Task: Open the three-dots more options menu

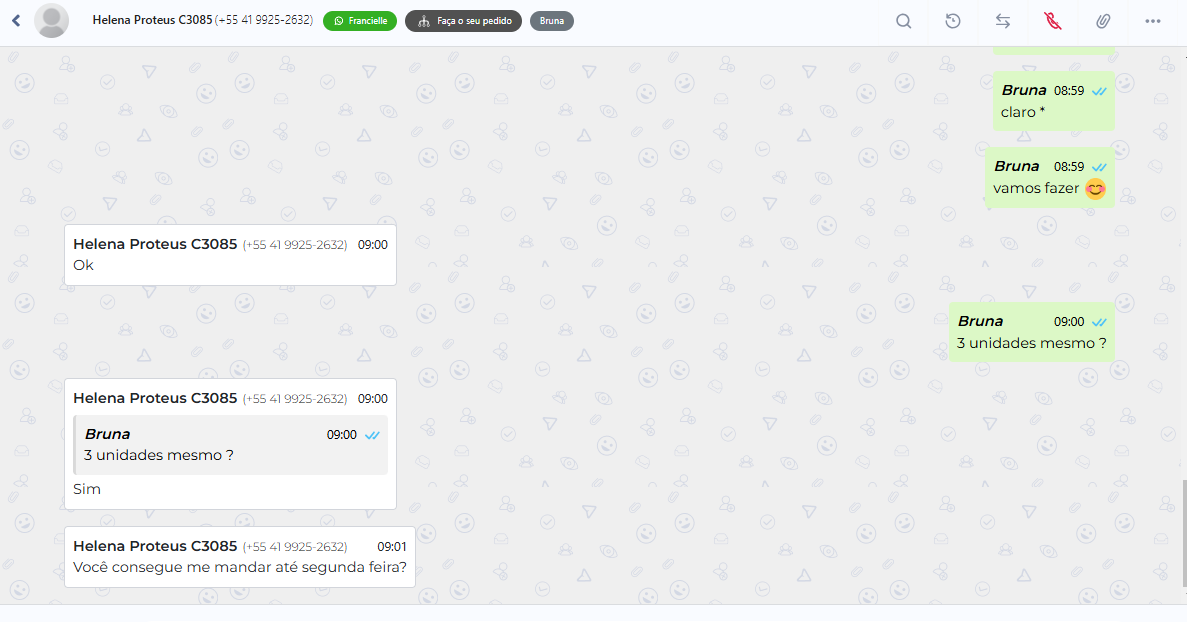Action: 1153,21
